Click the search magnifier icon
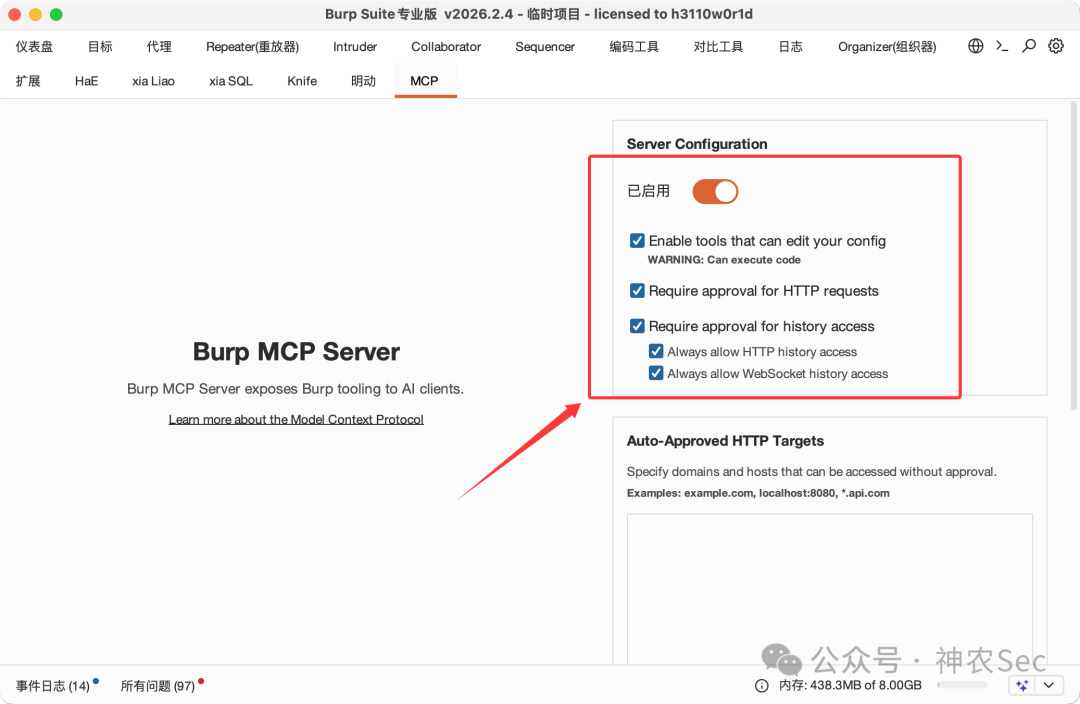The width and height of the screenshot is (1080, 704). 1028,46
